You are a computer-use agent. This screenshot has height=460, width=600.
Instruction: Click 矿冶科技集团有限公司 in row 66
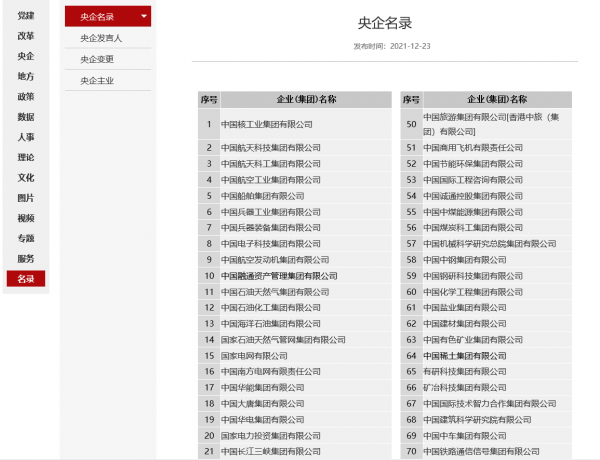(465, 388)
